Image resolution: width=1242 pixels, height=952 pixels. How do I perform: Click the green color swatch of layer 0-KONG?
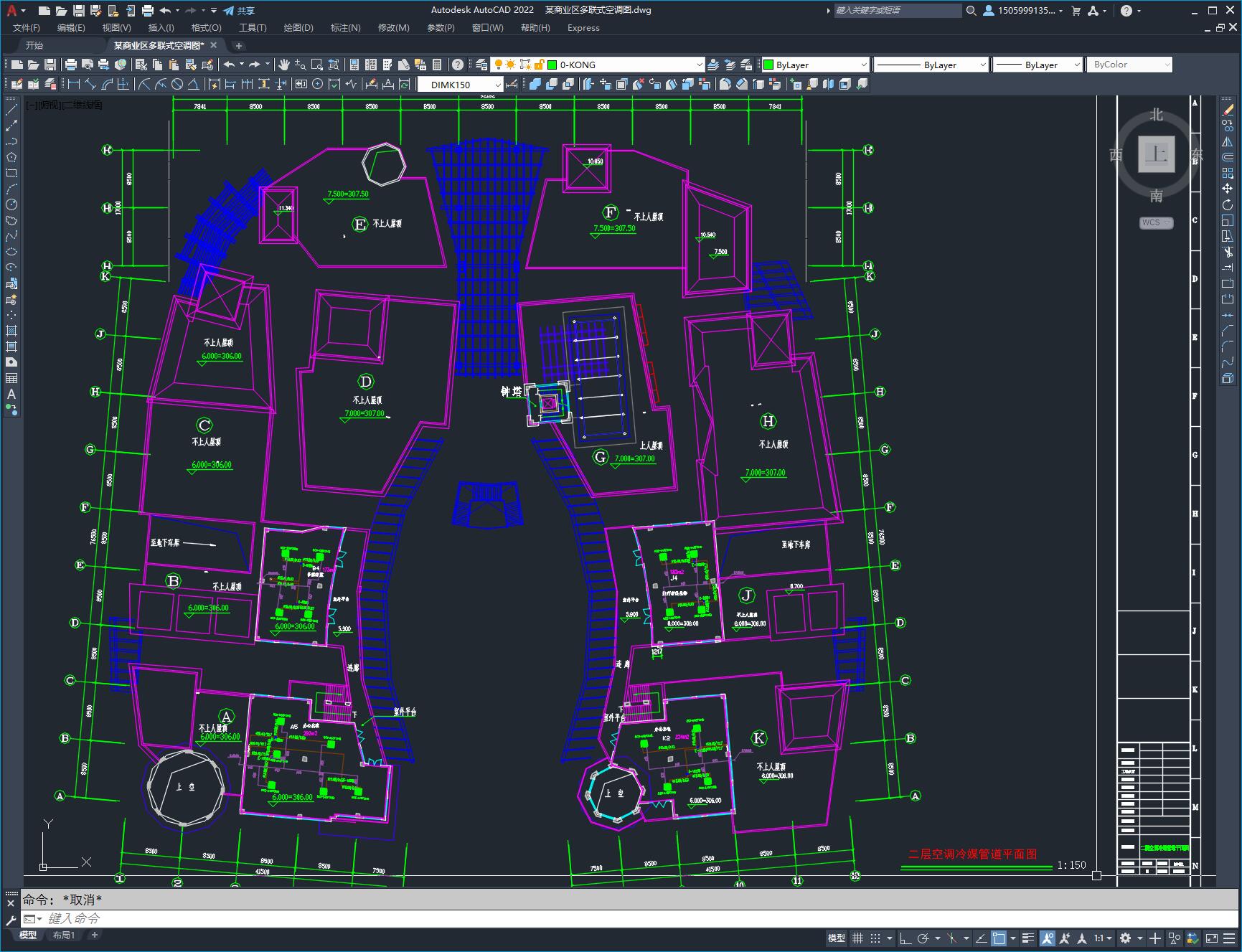552,65
